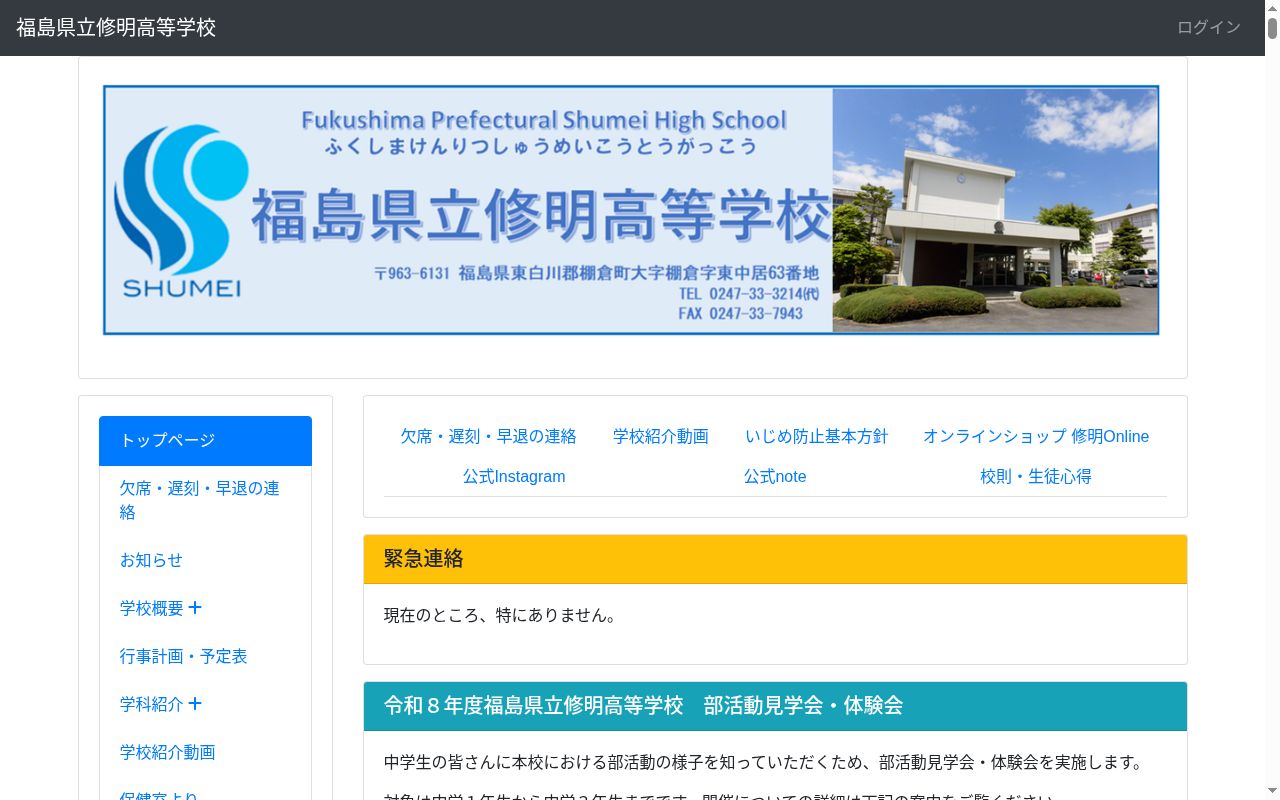The width and height of the screenshot is (1280, 800).
Task: Open 公式note link
Action: point(775,476)
